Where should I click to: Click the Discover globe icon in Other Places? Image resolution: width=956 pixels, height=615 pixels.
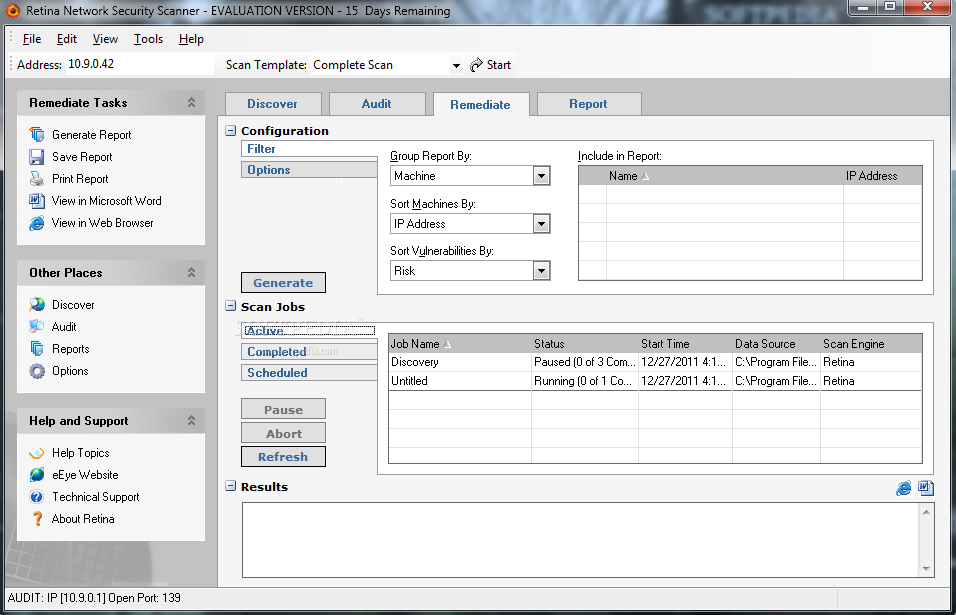tap(37, 304)
